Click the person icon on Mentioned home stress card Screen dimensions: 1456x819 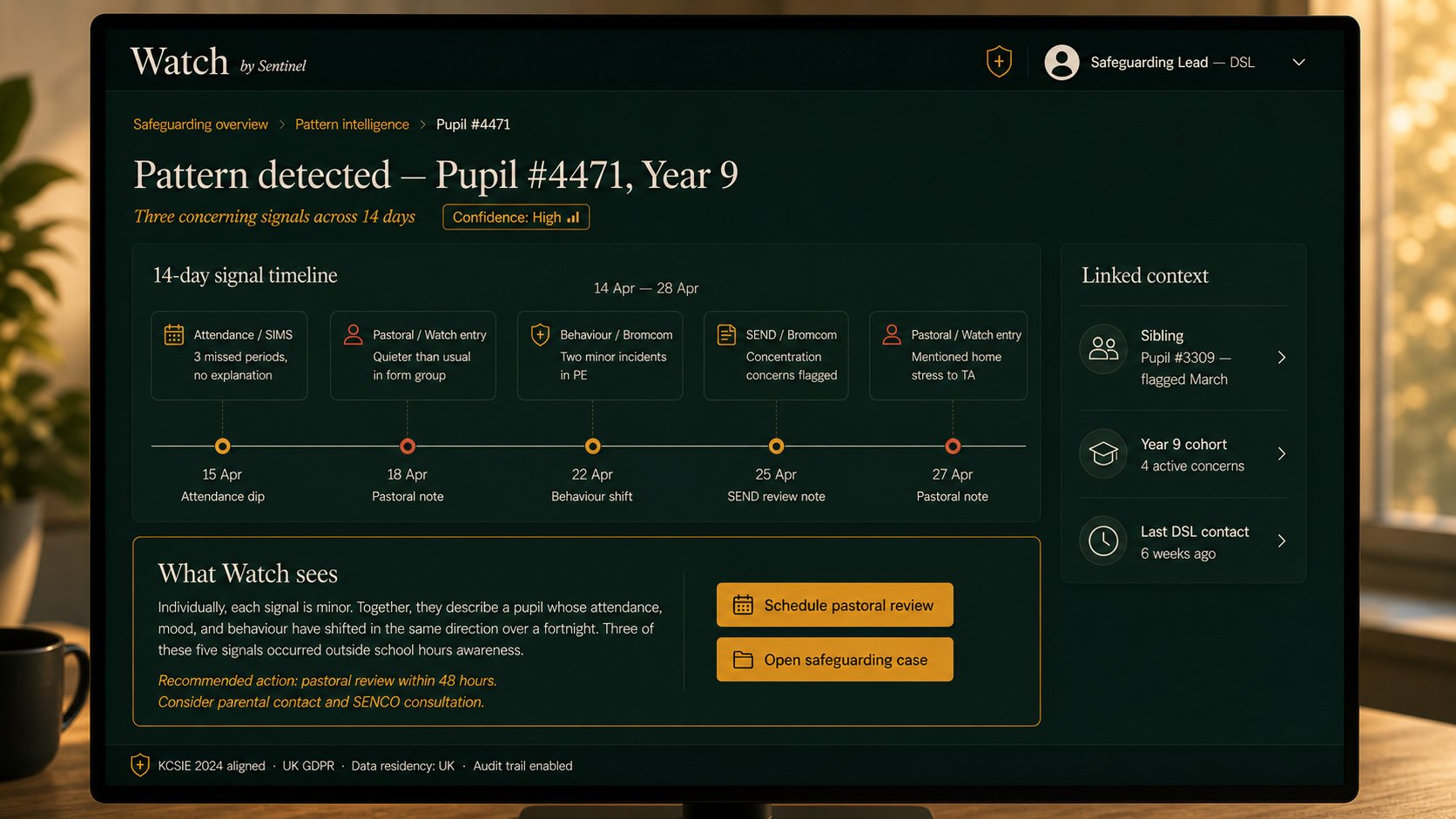(x=892, y=335)
